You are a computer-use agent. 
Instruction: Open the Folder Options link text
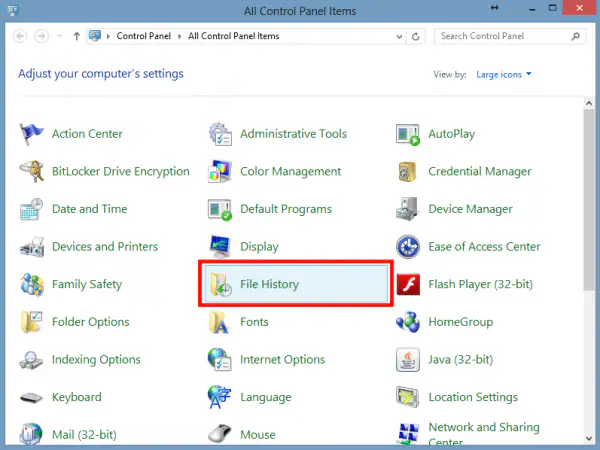91,322
